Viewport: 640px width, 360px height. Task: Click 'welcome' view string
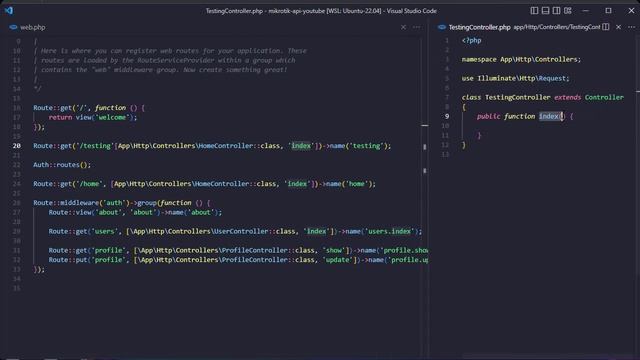pos(112,117)
